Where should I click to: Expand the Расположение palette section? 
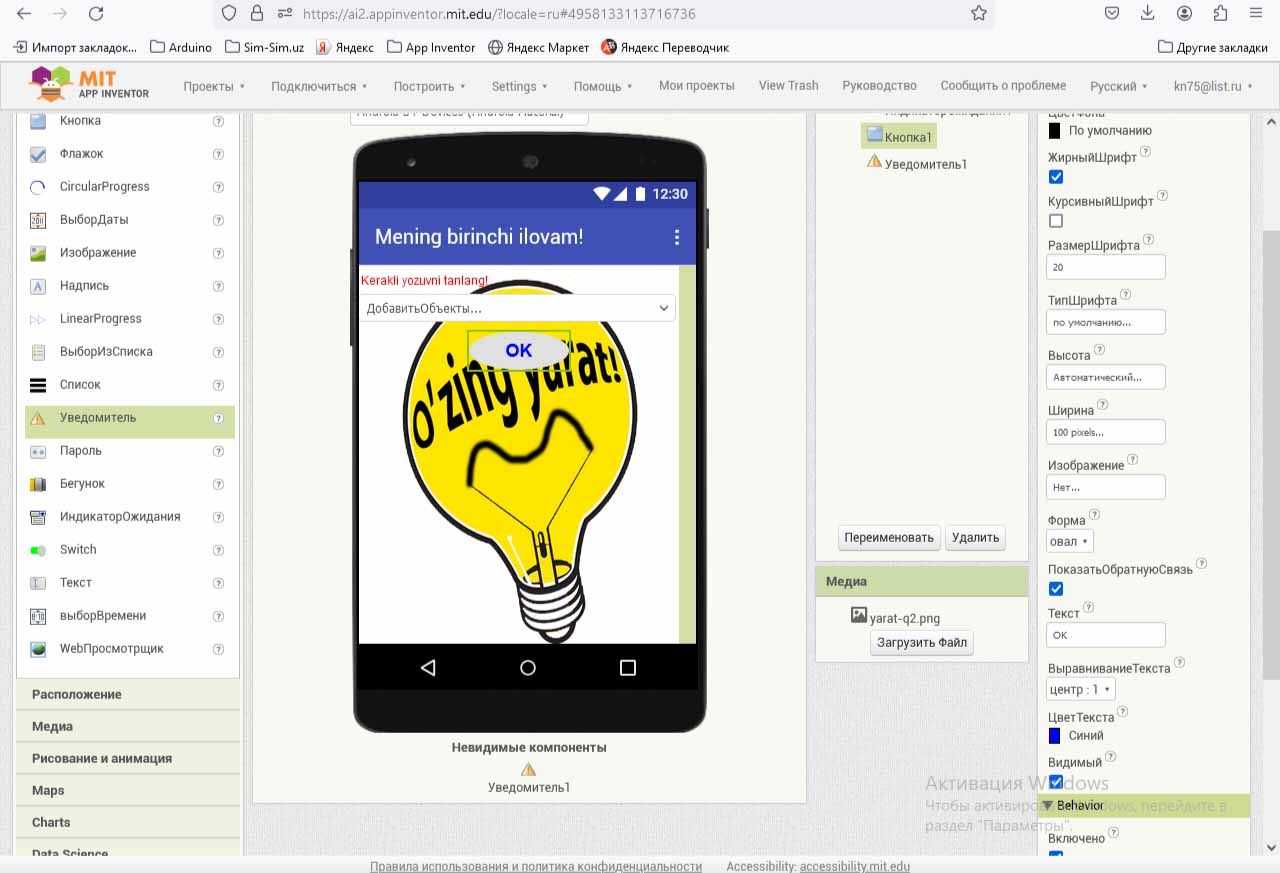[x=77, y=694]
